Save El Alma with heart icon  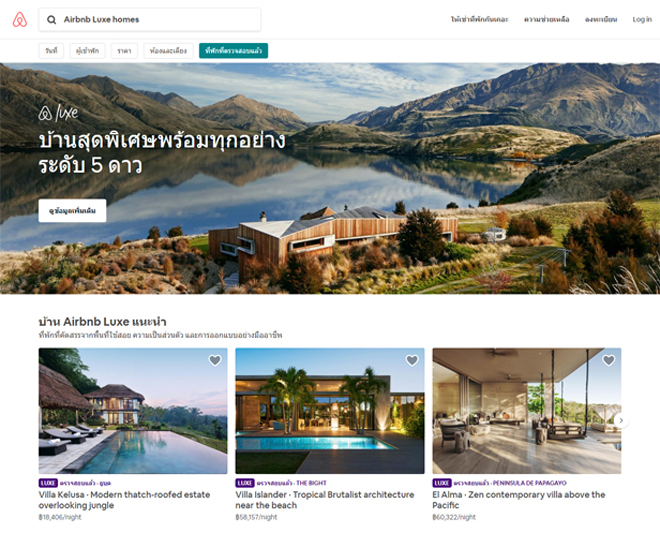pyautogui.click(x=609, y=360)
